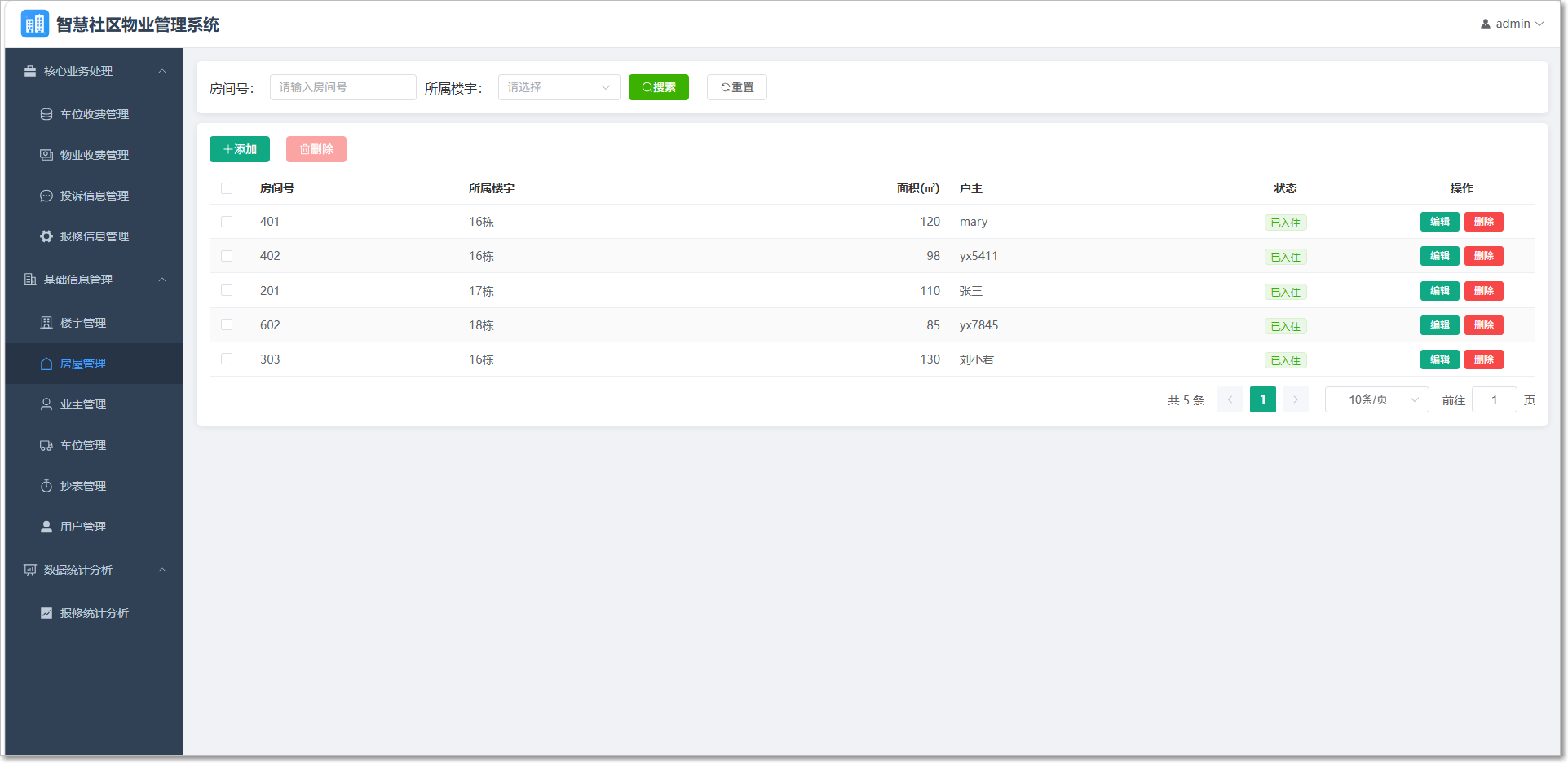Image resolution: width=1568 pixels, height=763 pixels.
Task: Click the solid user icon beside 用户管理
Action: tap(46, 527)
